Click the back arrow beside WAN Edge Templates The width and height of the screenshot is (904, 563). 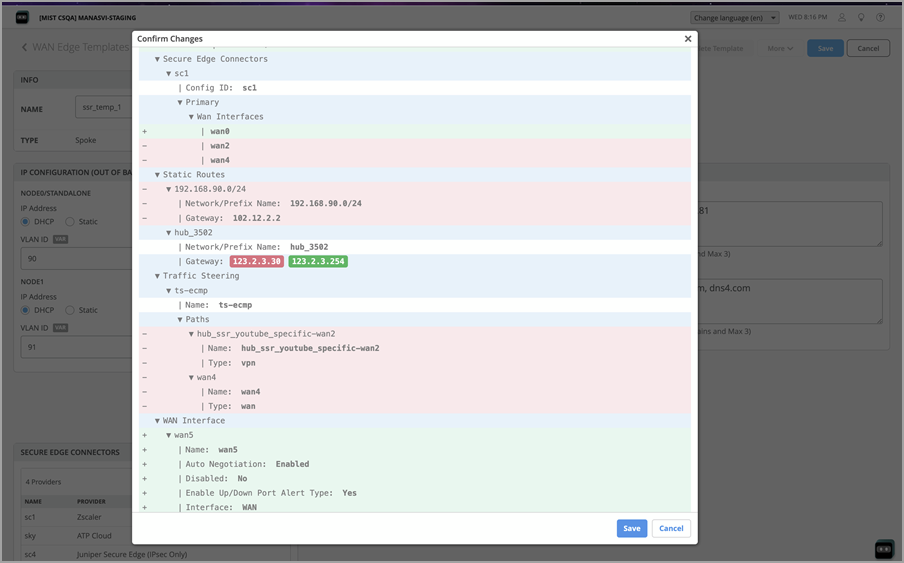pyautogui.click(x=25, y=48)
